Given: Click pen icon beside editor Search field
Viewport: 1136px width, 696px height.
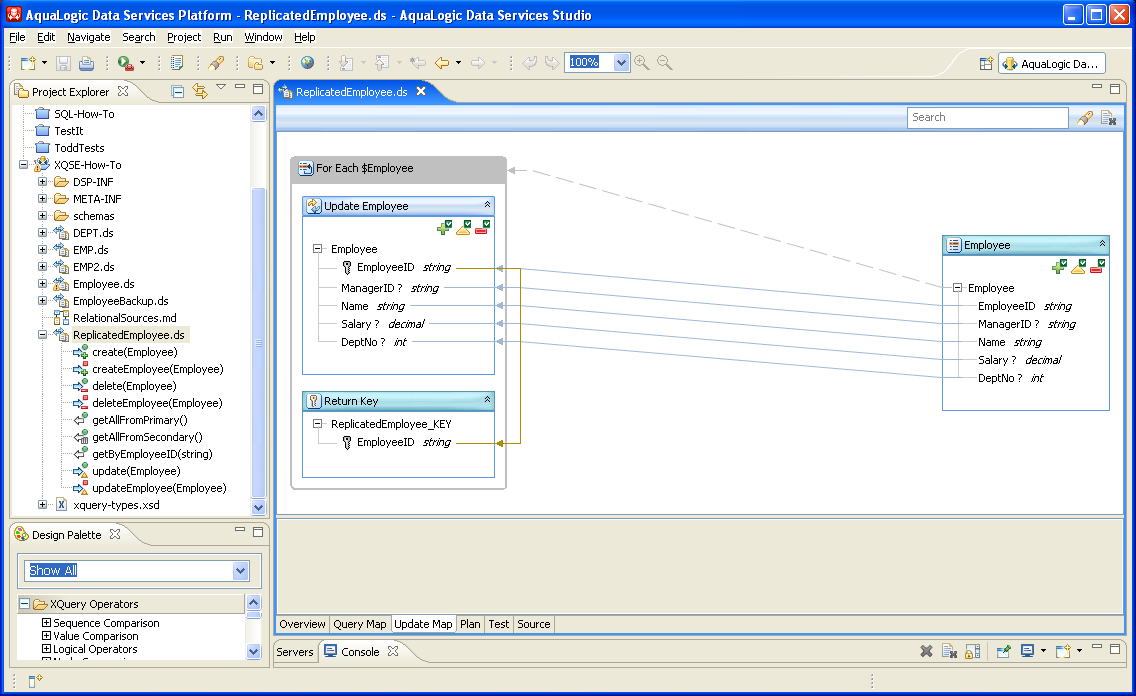Looking at the screenshot, I should [1085, 118].
